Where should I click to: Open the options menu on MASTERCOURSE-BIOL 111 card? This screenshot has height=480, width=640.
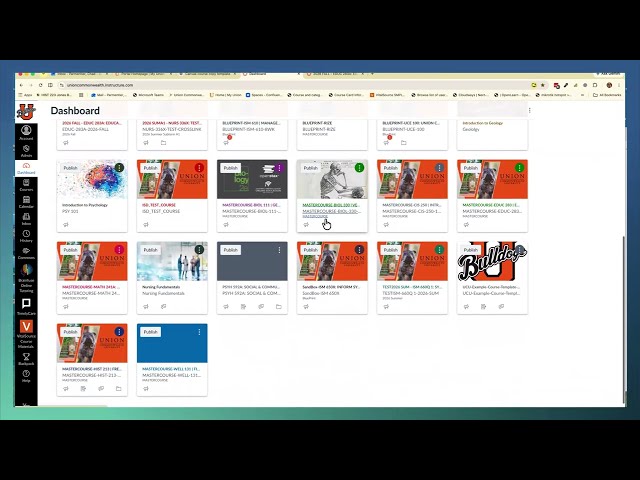point(279,168)
